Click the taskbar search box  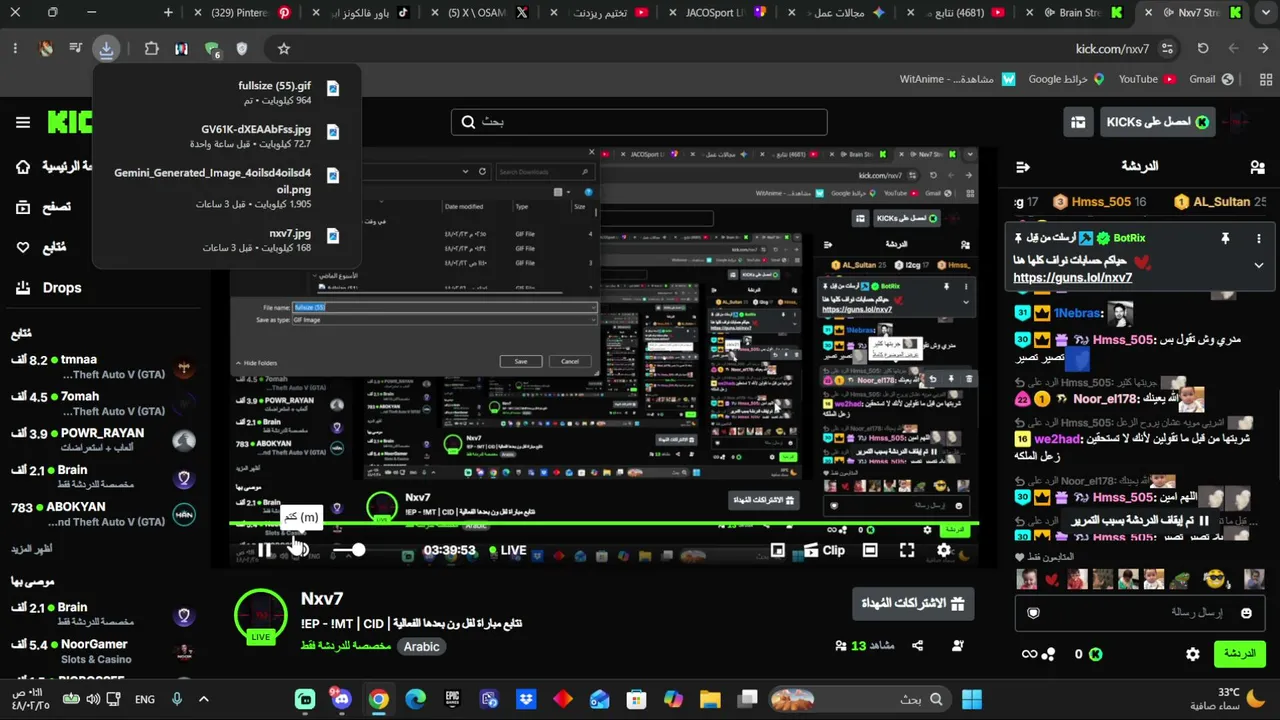(x=858, y=699)
